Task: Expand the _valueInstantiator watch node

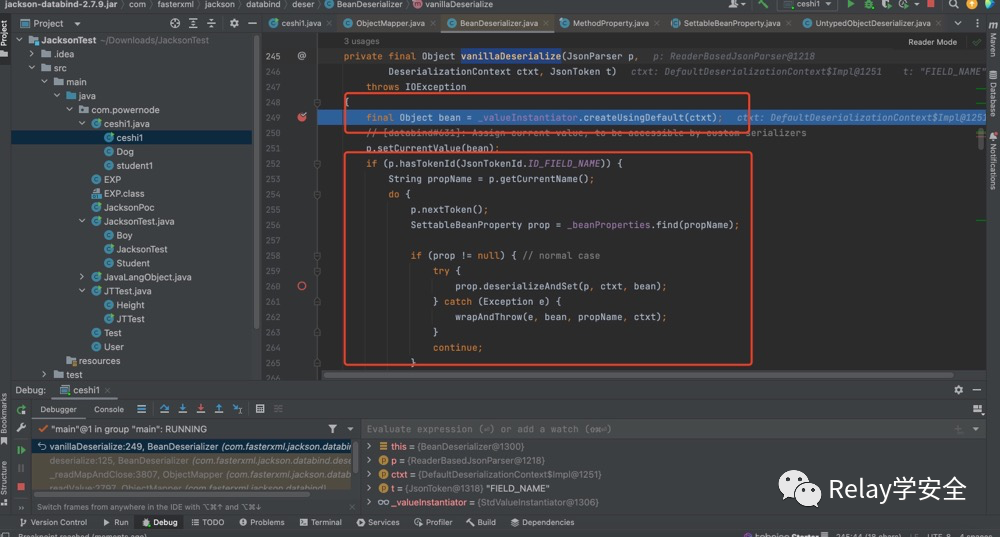Action: [x=369, y=502]
